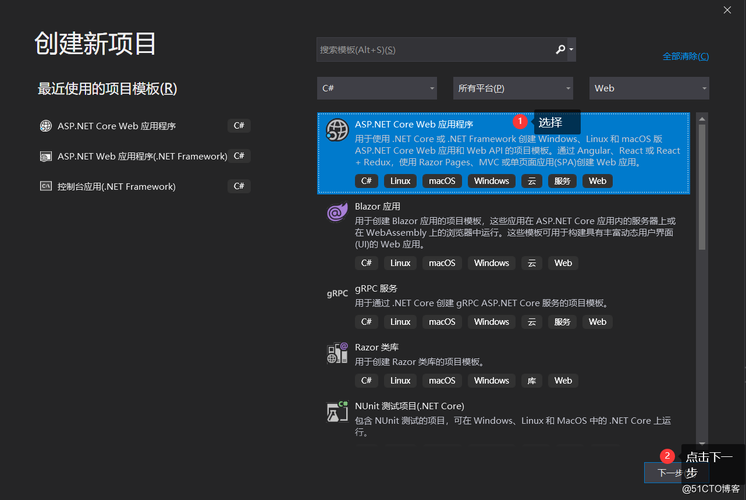Open the all platforms (所有平台) dropdown
The width and height of the screenshot is (746, 500).
(513, 88)
